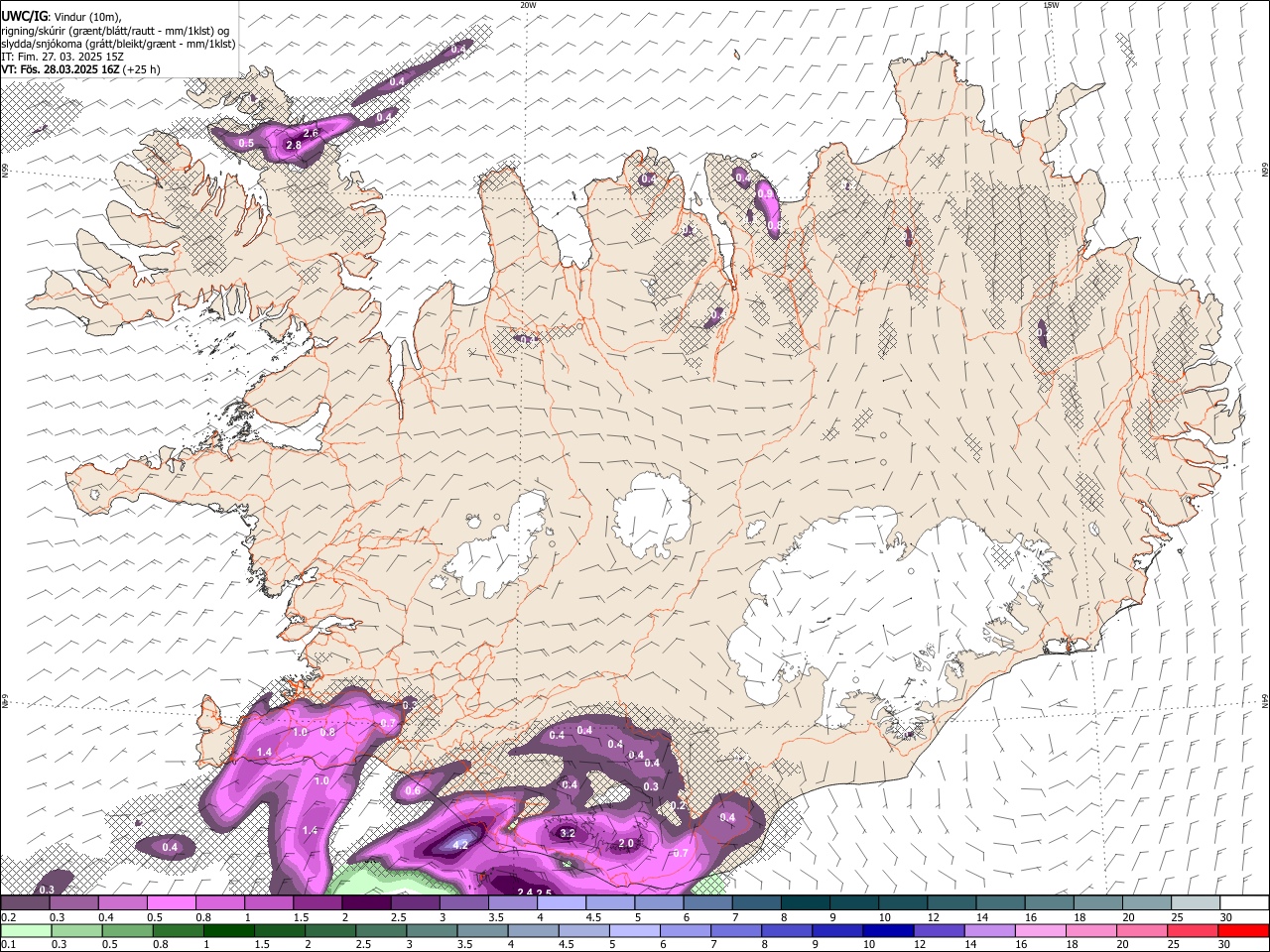
Task: Click the '15W' longitude label
Action: [1051, 5]
